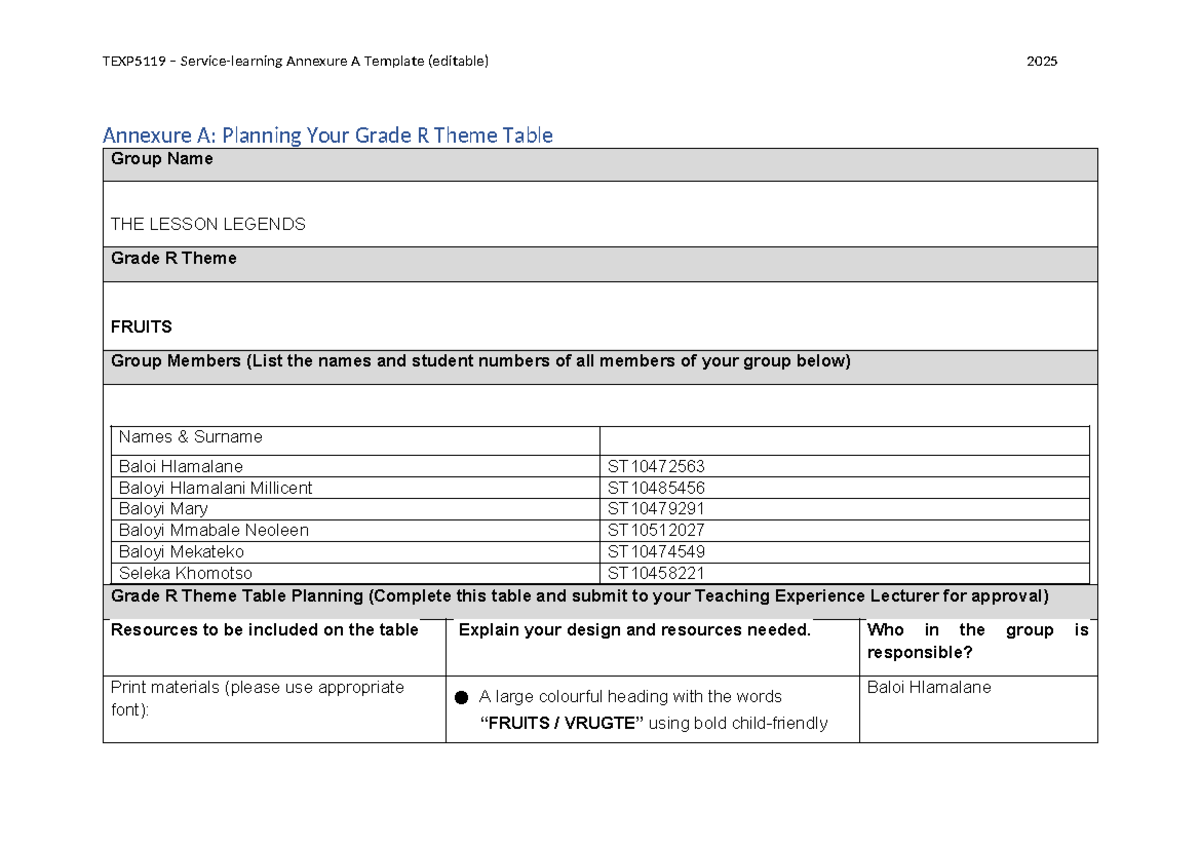Select the Group Name label

click(x=162, y=159)
